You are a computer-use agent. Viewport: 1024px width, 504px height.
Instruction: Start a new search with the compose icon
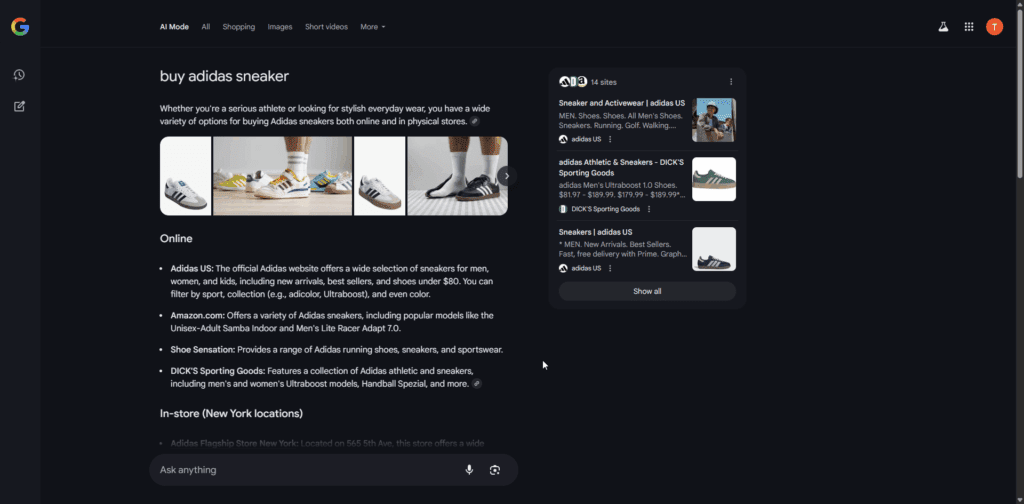(19, 106)
